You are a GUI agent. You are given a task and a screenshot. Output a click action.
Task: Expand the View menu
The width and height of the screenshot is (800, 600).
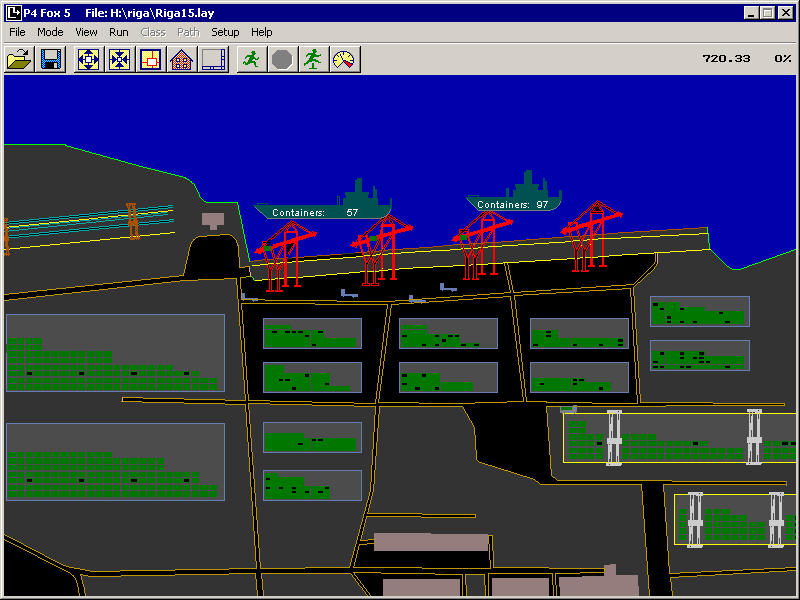(x=86, y=32)
